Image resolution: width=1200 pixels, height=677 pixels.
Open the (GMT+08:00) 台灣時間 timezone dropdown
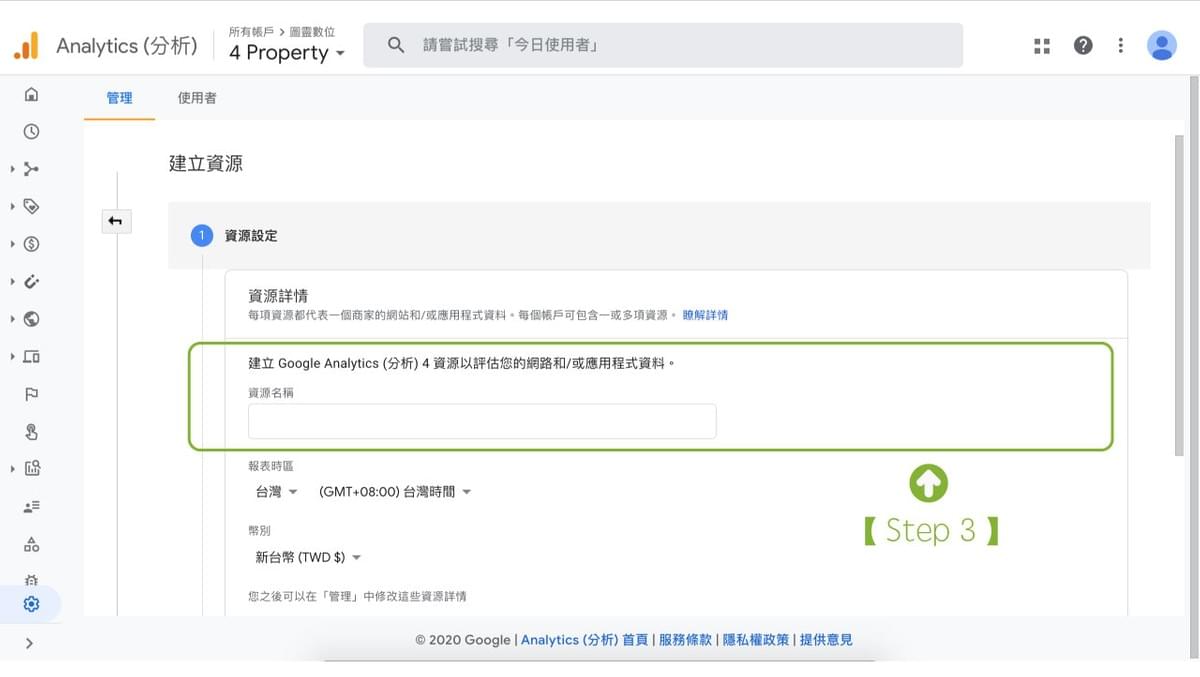394,492
